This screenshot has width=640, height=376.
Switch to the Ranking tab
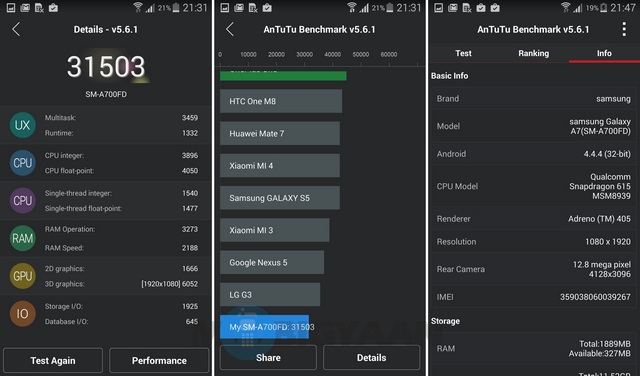click(x=533, y=53)
